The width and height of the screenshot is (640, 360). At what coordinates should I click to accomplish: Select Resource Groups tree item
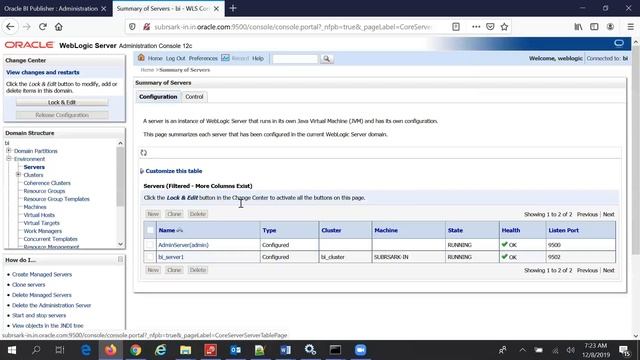pyautogui.click(x=44, y=191)
